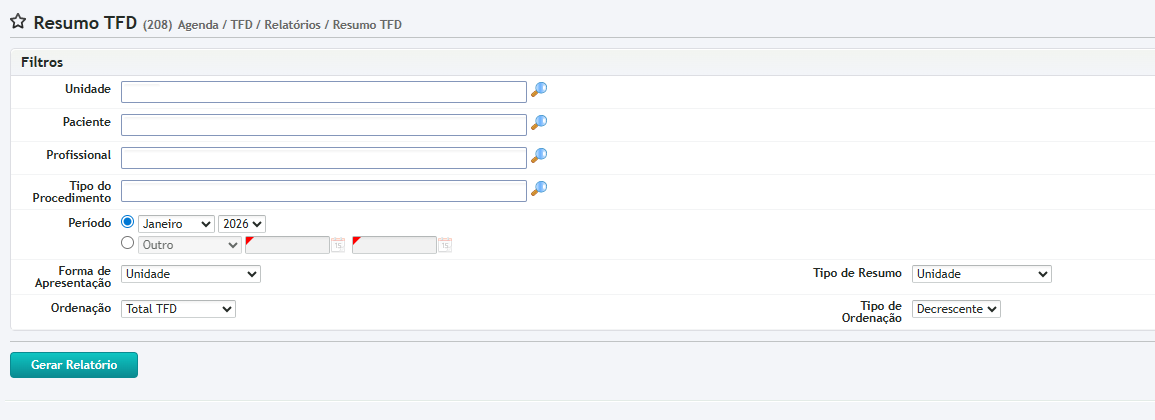This screenshot has width=1155, height=420.
Task: Expand the Tipo de Resumo dropdown
Action: 981,274
